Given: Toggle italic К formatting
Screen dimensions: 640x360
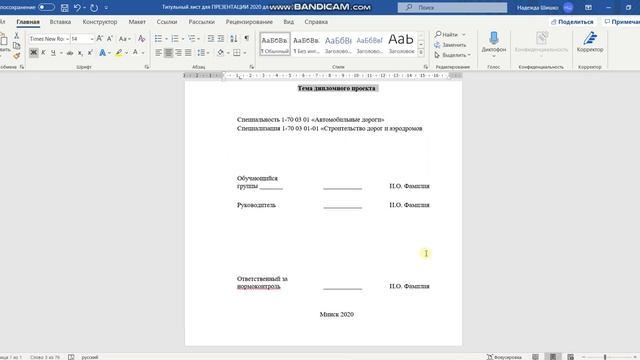Looking at the screenshot, I should tap(43, 53).
